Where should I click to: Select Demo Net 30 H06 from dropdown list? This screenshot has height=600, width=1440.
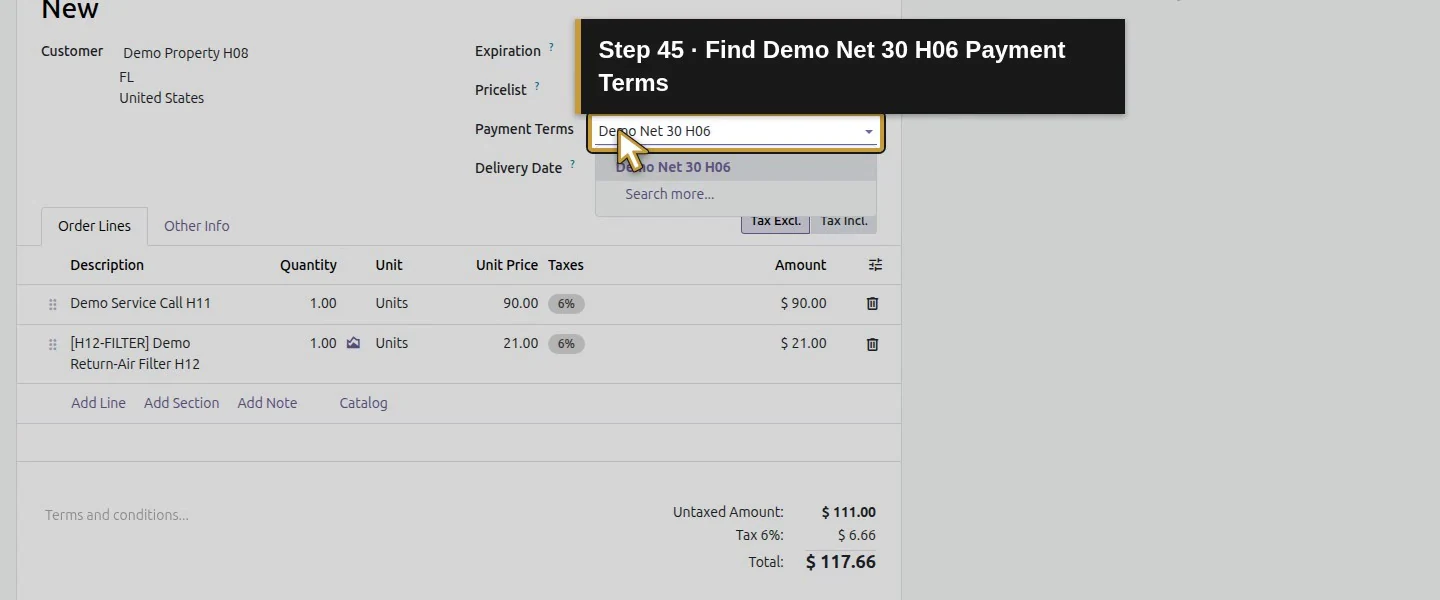pyautogui.click(x=736, y=167)
